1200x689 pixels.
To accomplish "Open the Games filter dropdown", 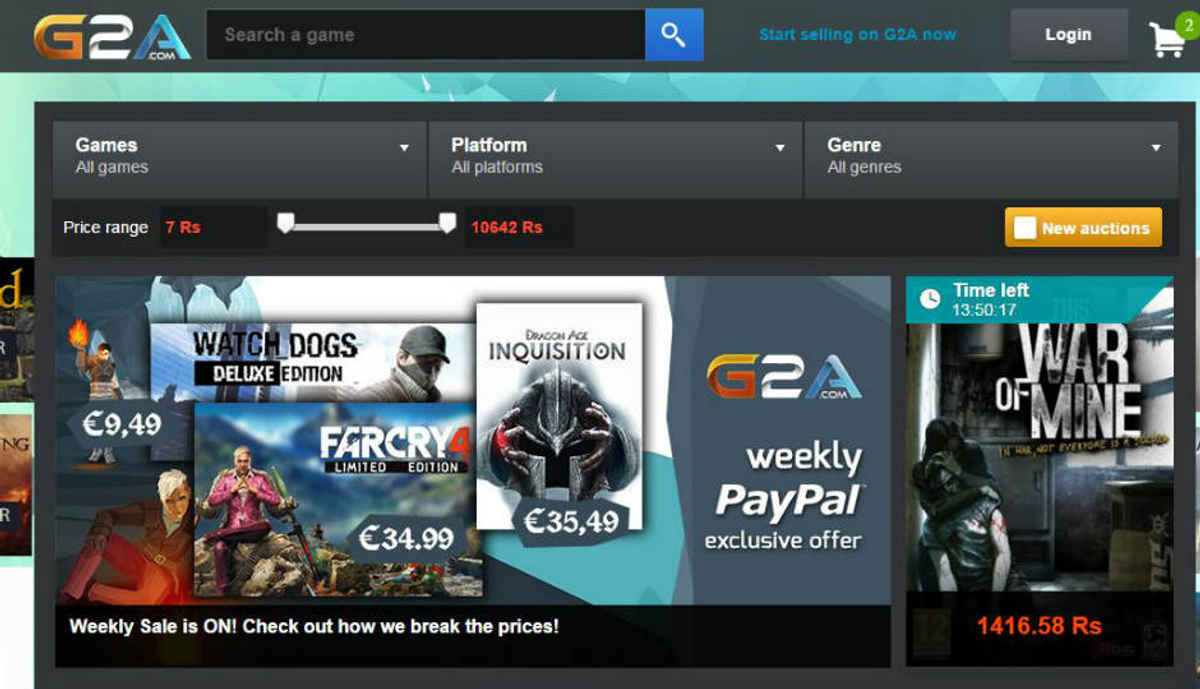I will [239, 158].
